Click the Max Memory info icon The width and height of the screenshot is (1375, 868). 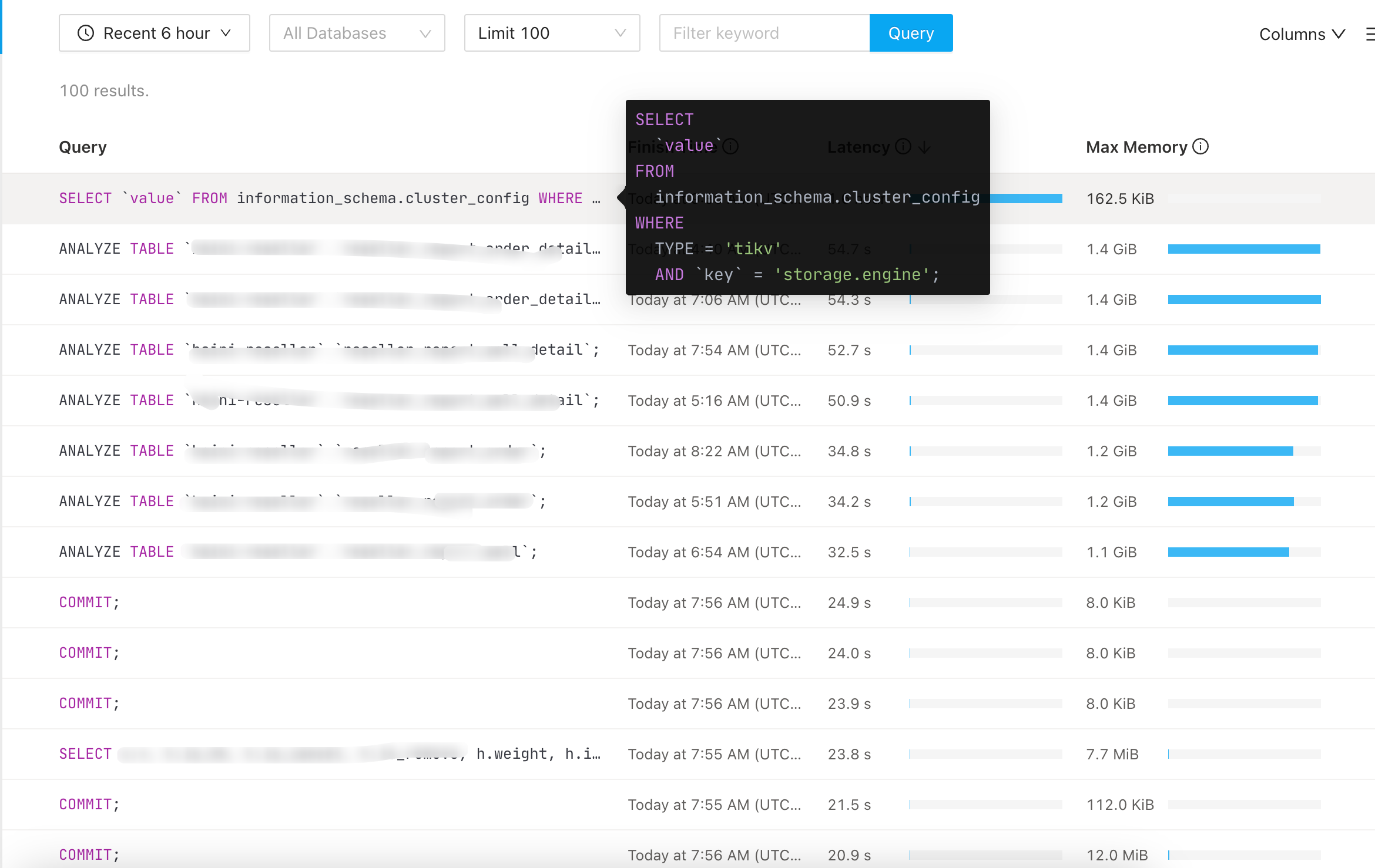coord(1200,146)
